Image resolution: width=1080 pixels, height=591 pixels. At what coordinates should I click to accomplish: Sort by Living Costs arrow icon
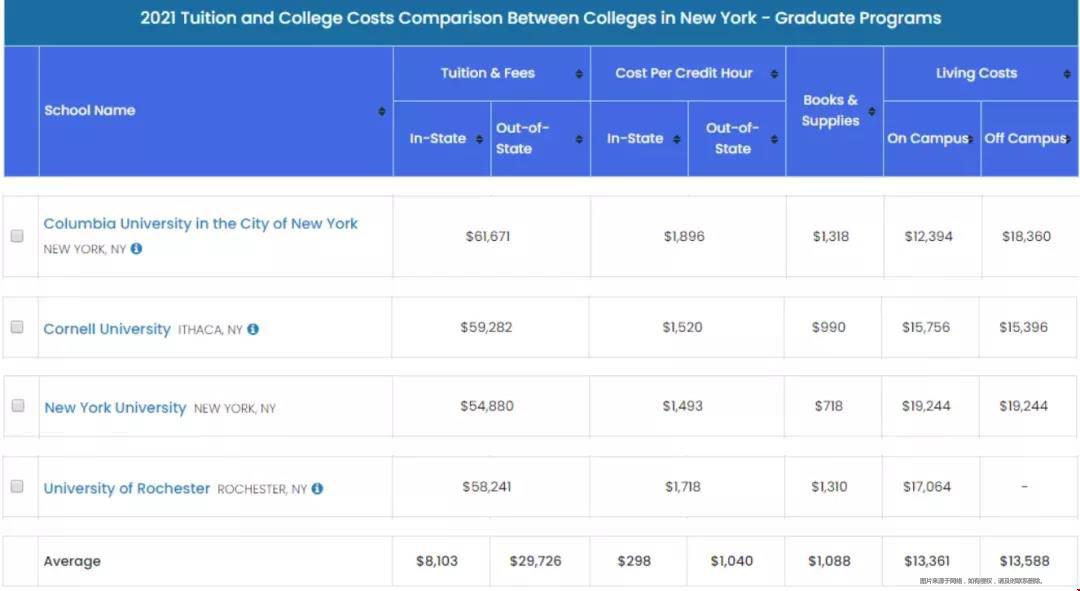[1067, 74]
